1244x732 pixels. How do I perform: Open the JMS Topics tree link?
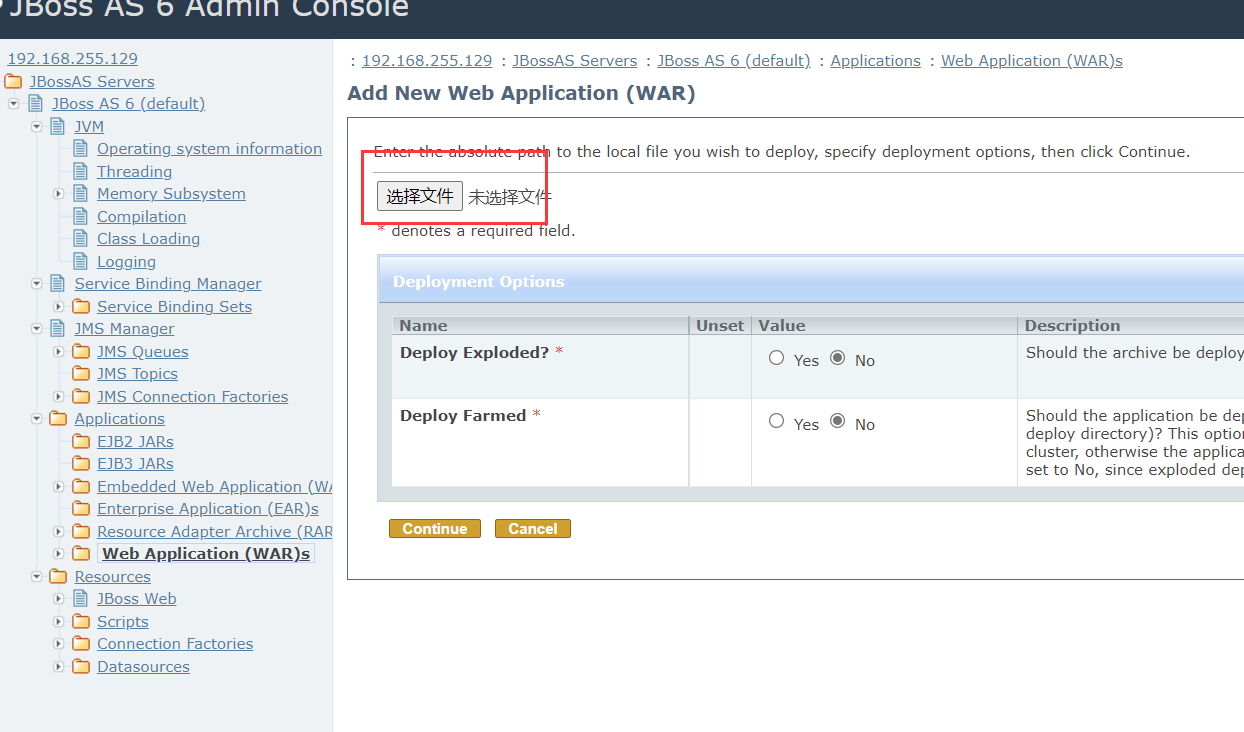tap(137, 374)
